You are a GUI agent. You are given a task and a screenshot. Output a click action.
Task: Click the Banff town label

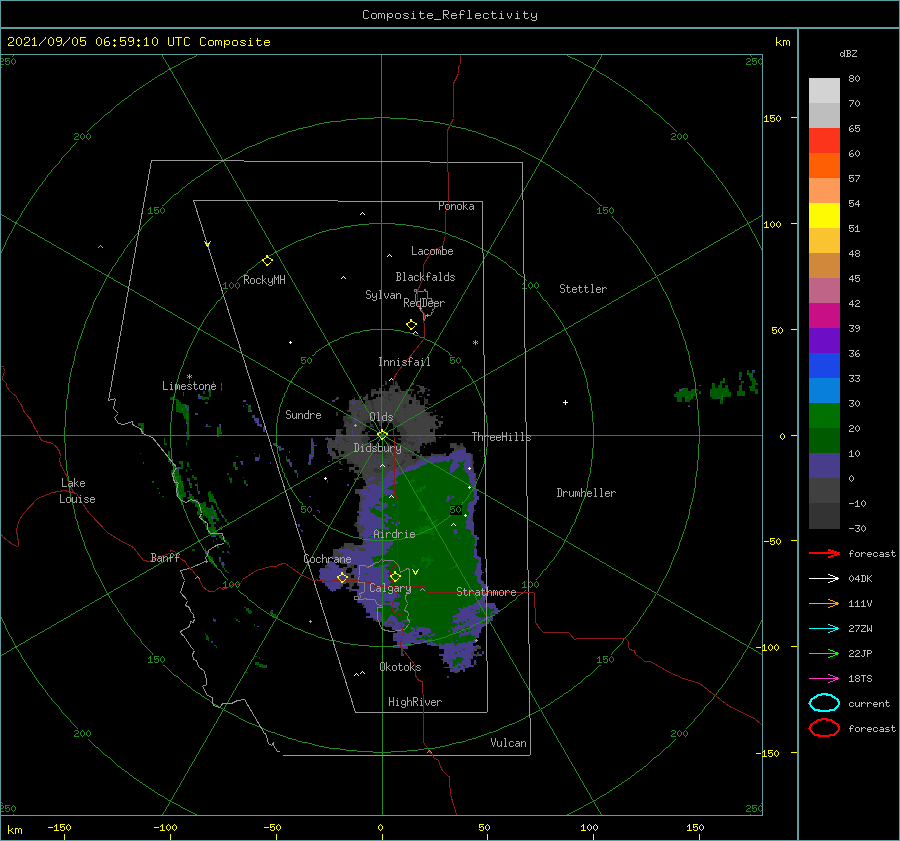[x=165, y=557]
